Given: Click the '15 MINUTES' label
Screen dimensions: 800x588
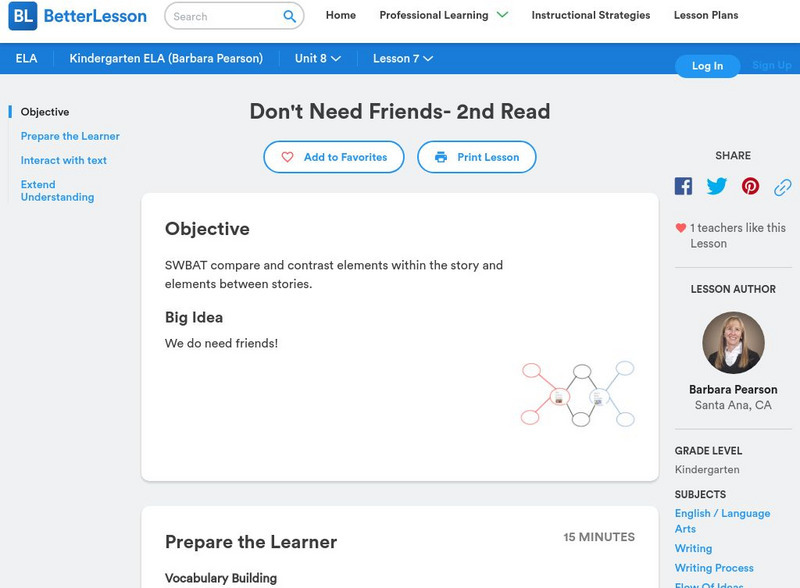Looking at the screenshot, I should (x=599, y=537).
